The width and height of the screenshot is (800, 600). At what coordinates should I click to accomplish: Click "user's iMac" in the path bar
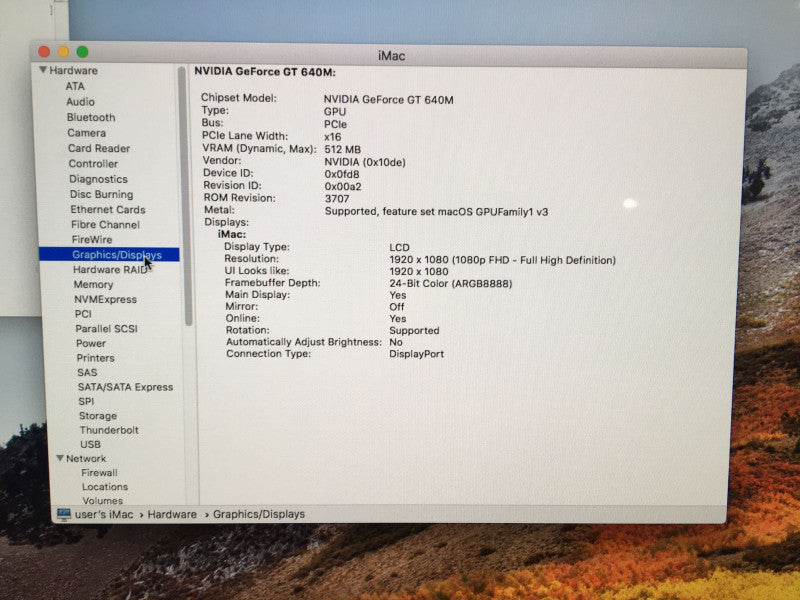[104, 514]
